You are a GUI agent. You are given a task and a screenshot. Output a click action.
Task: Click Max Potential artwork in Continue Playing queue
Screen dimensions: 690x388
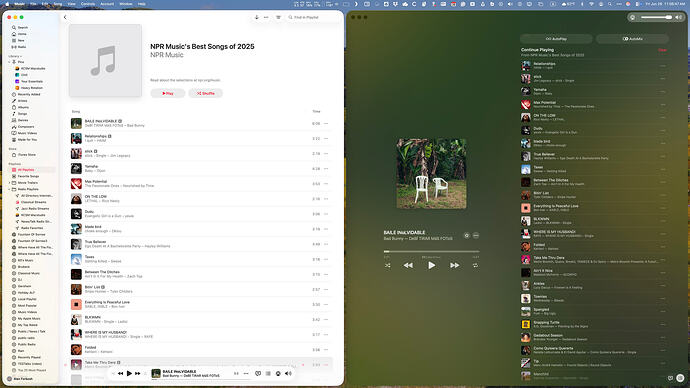(x=525, y=104)
